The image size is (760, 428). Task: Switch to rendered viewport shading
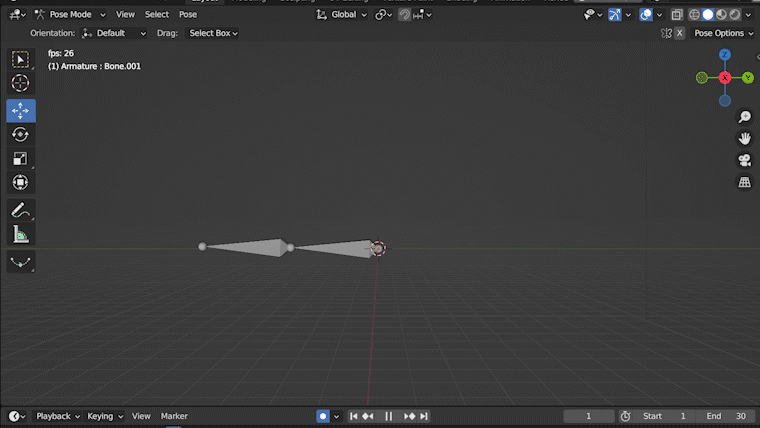(x=735, y=15)
